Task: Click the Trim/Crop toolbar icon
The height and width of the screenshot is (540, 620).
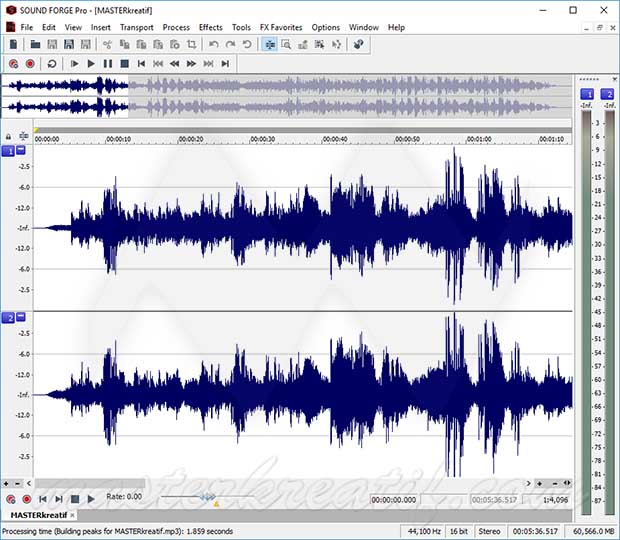Action: (x=192, y=44)
